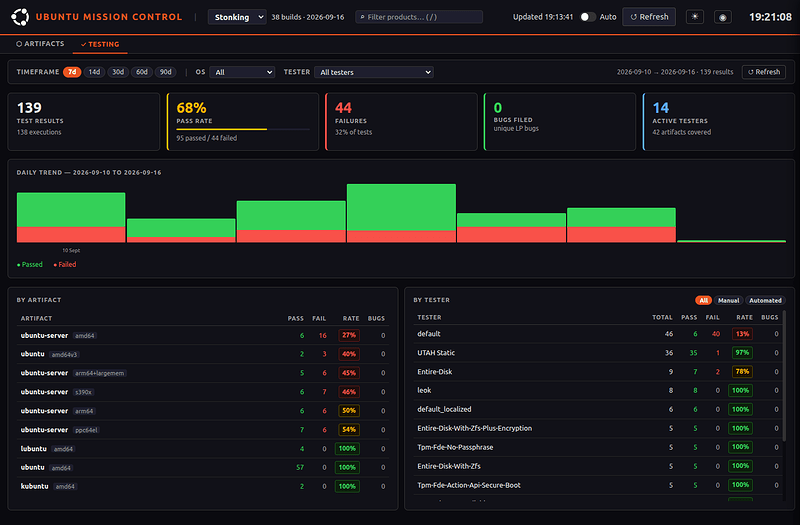Sort By Artifact table by Pass column
Viewport: 800px width, 525px height.
point(295,318)
